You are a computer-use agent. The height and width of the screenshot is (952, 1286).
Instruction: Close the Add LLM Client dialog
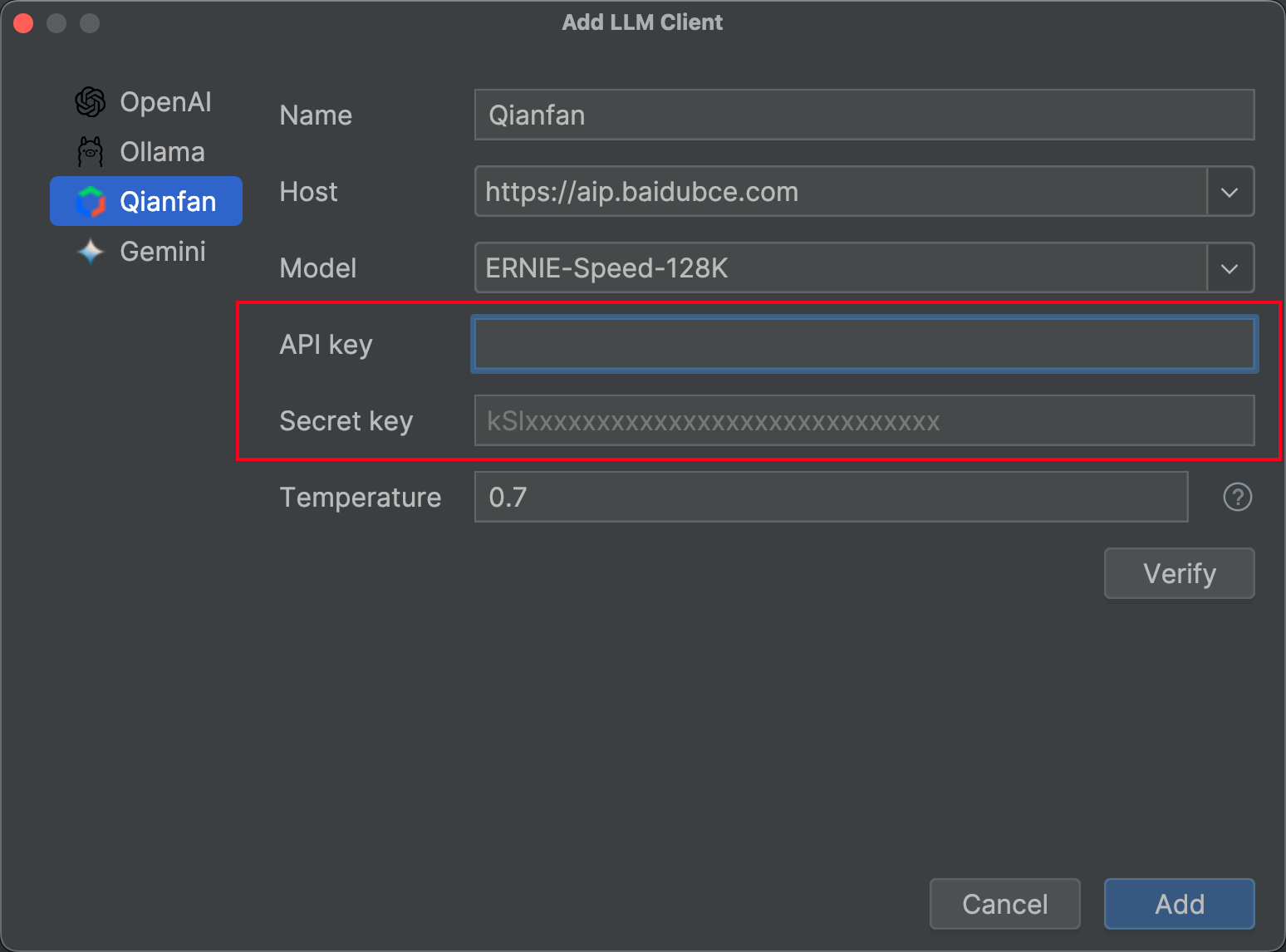click(23, 23)
